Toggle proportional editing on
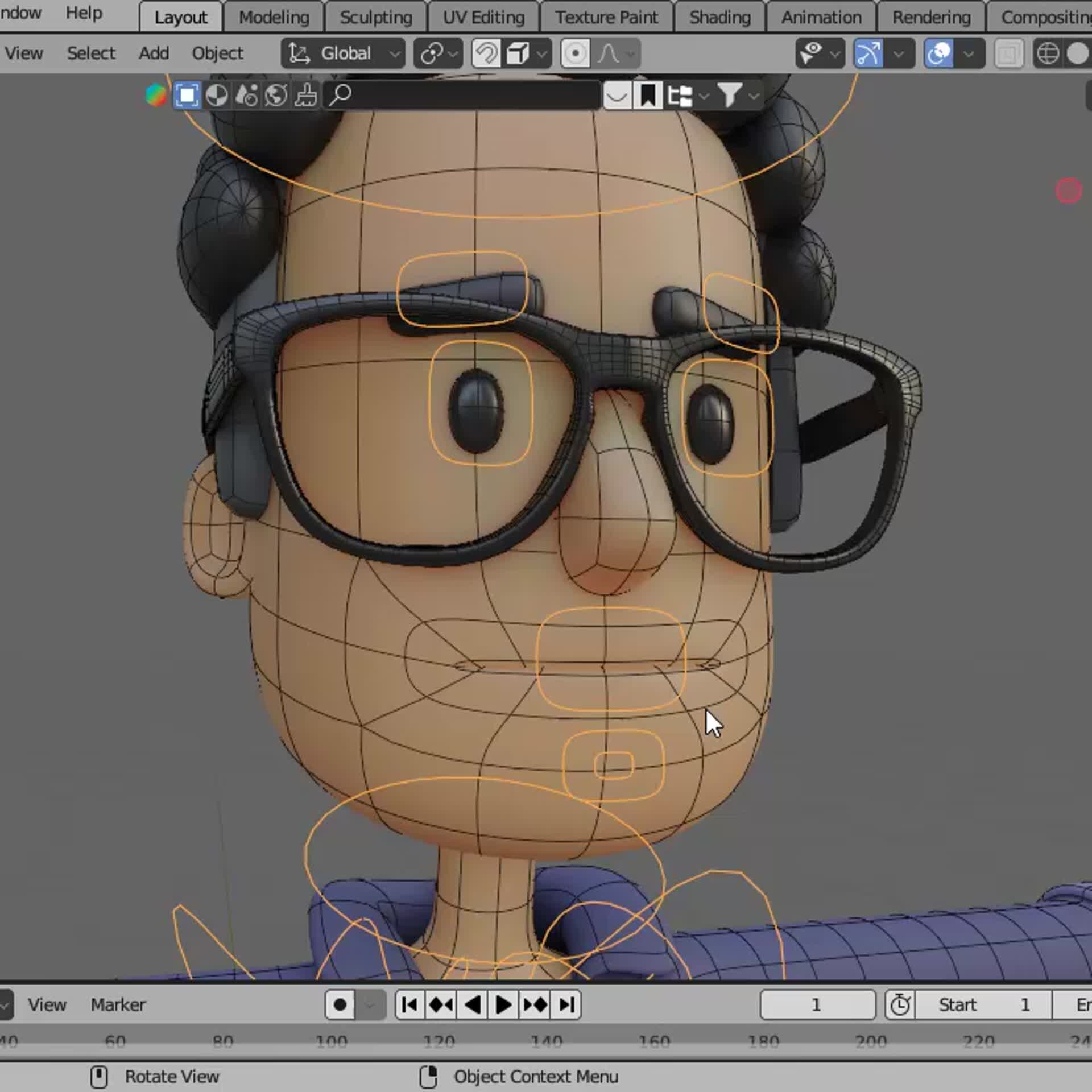This screenshot has width=1092, height=1092. 576,53
